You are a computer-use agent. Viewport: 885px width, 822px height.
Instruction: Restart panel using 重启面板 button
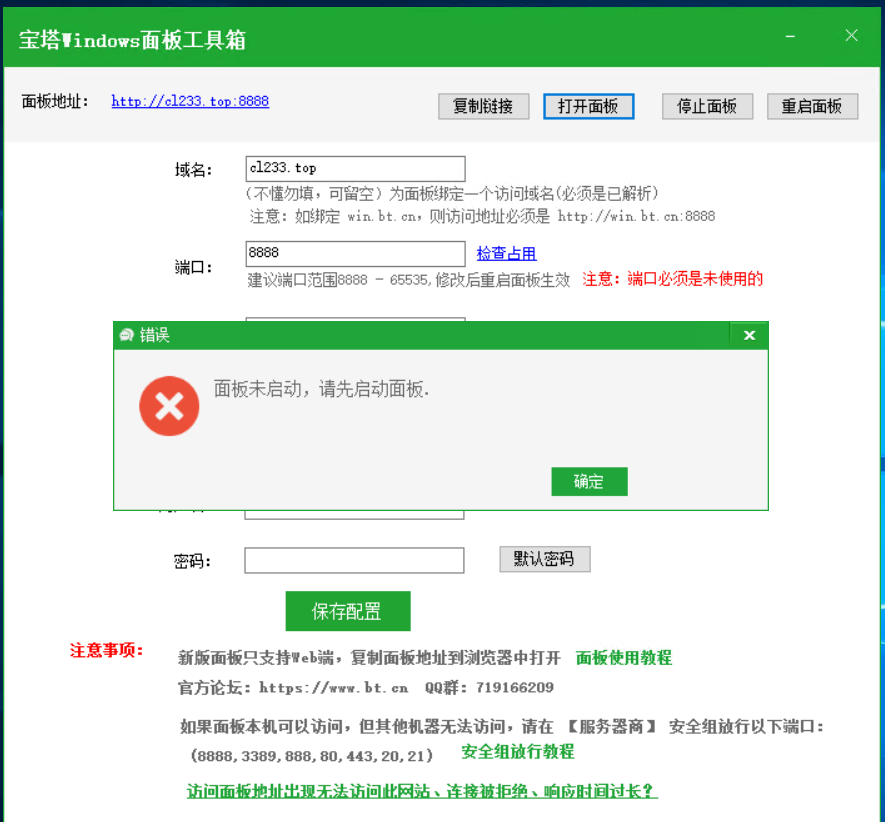[812, 106]
